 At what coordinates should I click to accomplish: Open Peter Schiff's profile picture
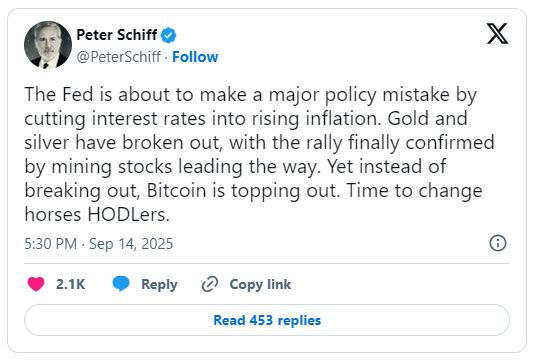coord(48,45)
